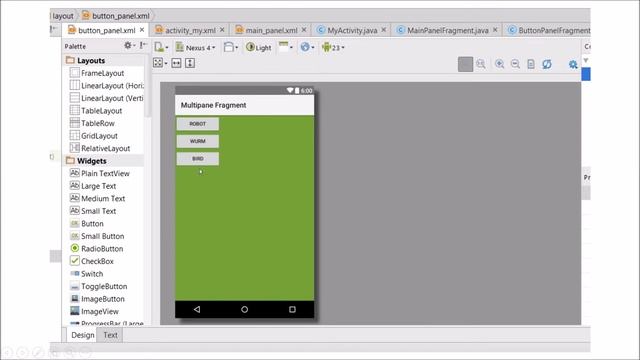Select Small Text widget
Image resolution: width=640 pixels, height=360 pixels.
93,211
